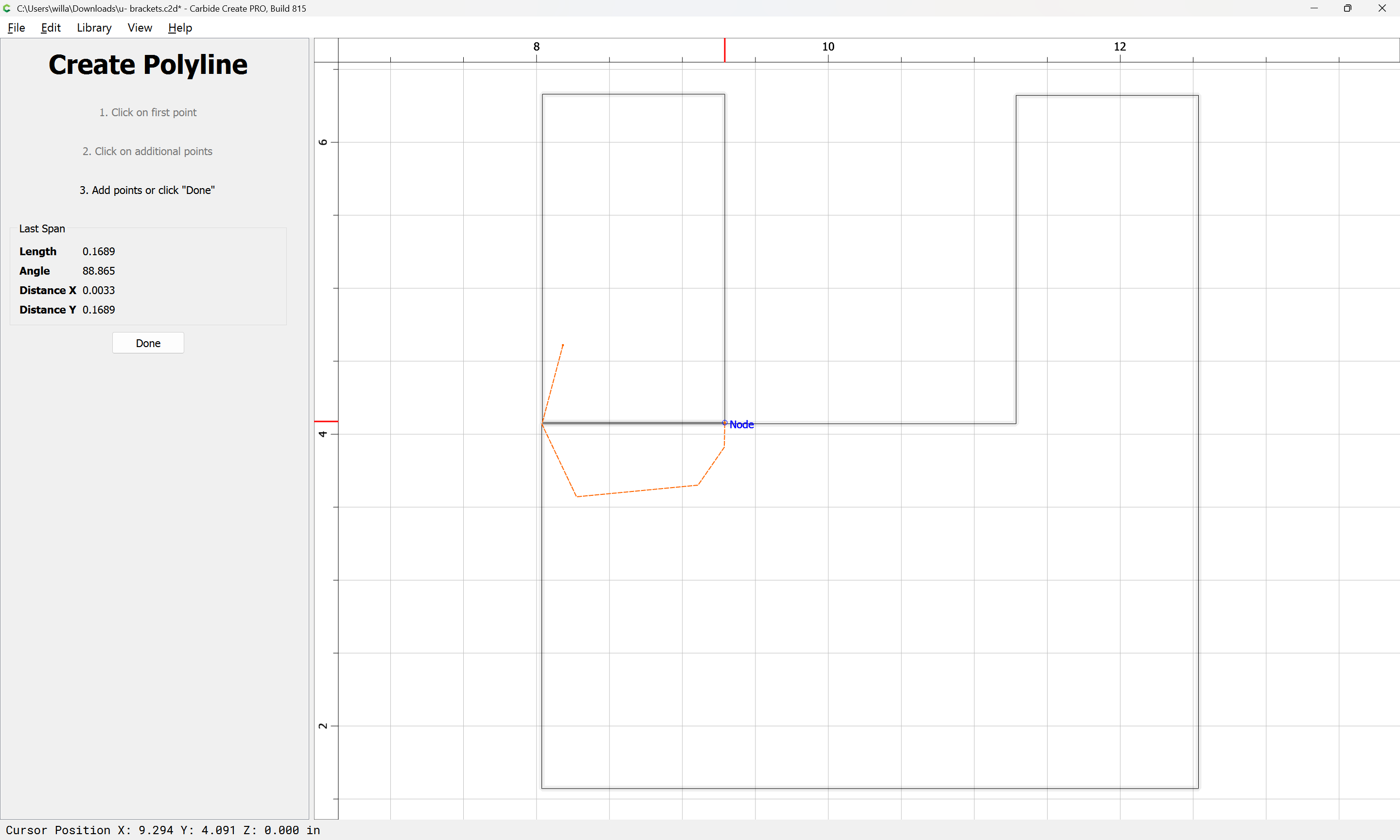The width and height of the screenshot is (1400, 840).
Task: Click the 6 mark on vertical ruler
Action: [x=323, y=142]
